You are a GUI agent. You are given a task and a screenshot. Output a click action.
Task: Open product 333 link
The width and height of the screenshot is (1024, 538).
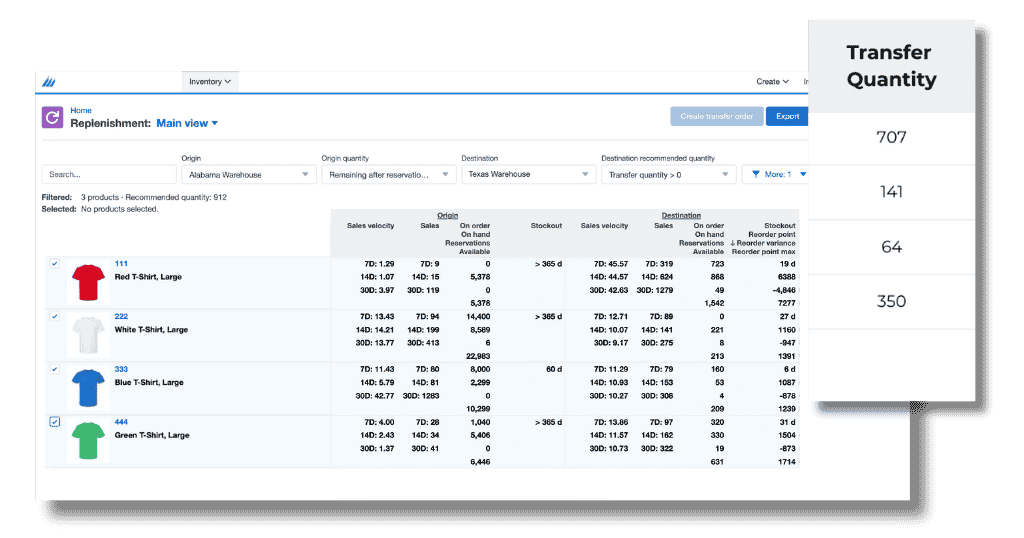pyautogui.click(x=122, y=369)
